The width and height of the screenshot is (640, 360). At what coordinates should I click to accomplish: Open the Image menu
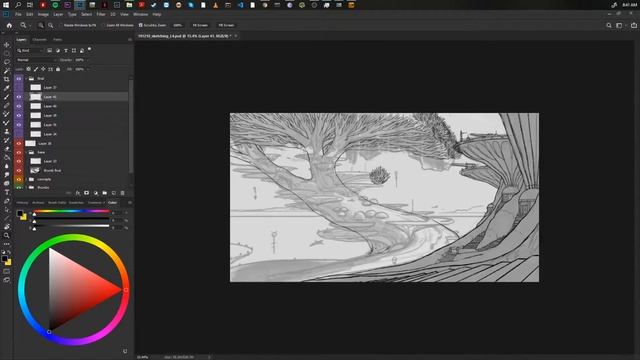point(43,14)
